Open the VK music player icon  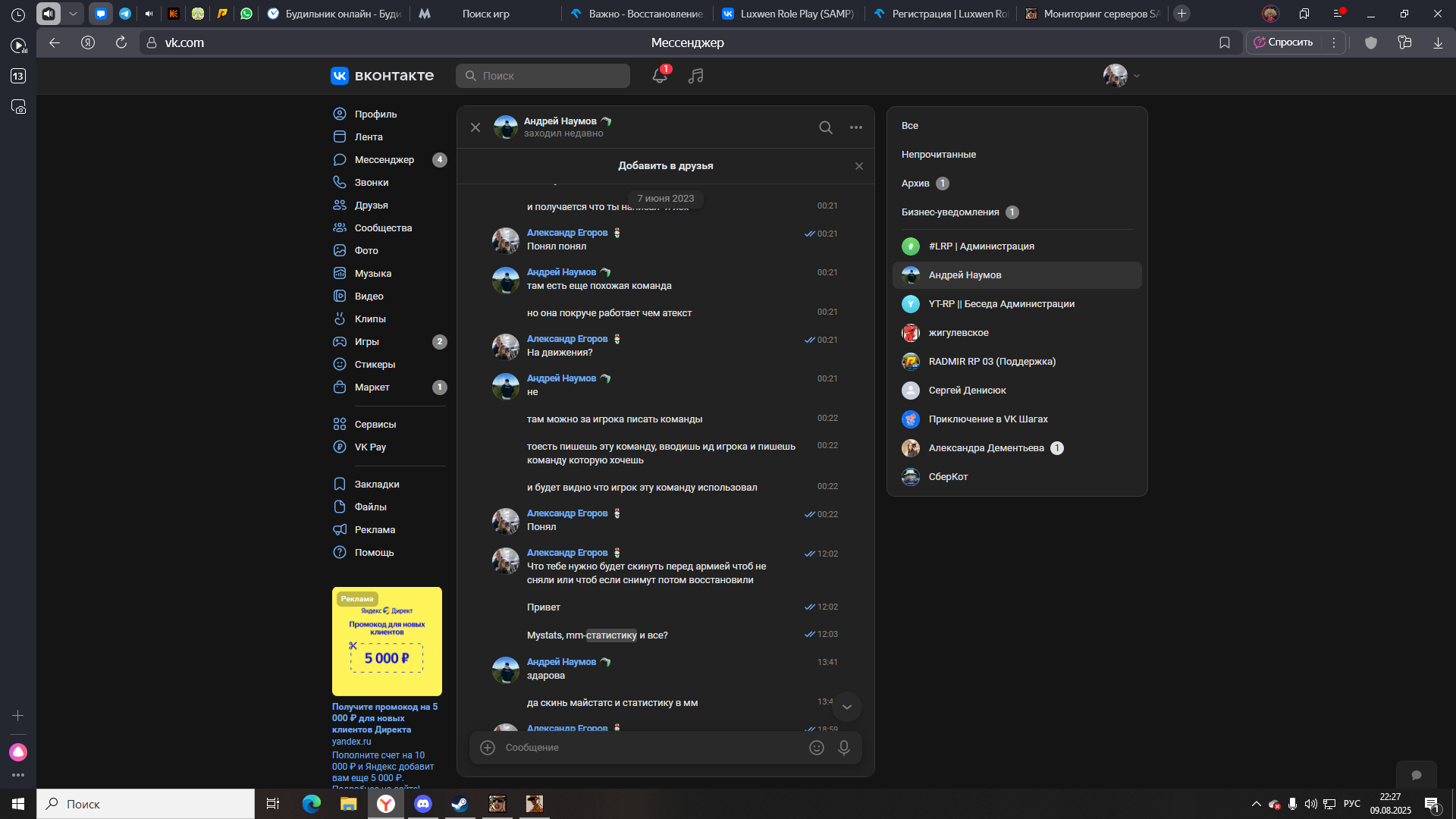point(695,76)
